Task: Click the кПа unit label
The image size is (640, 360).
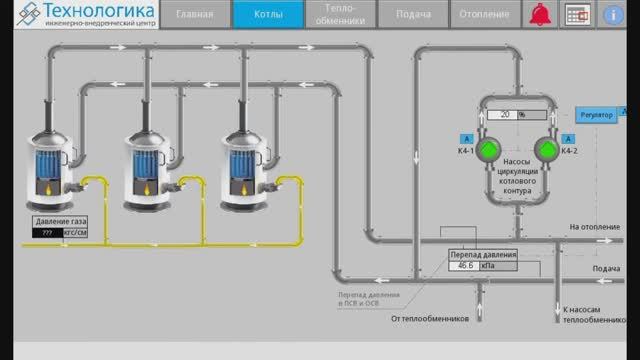Action: 488,266
